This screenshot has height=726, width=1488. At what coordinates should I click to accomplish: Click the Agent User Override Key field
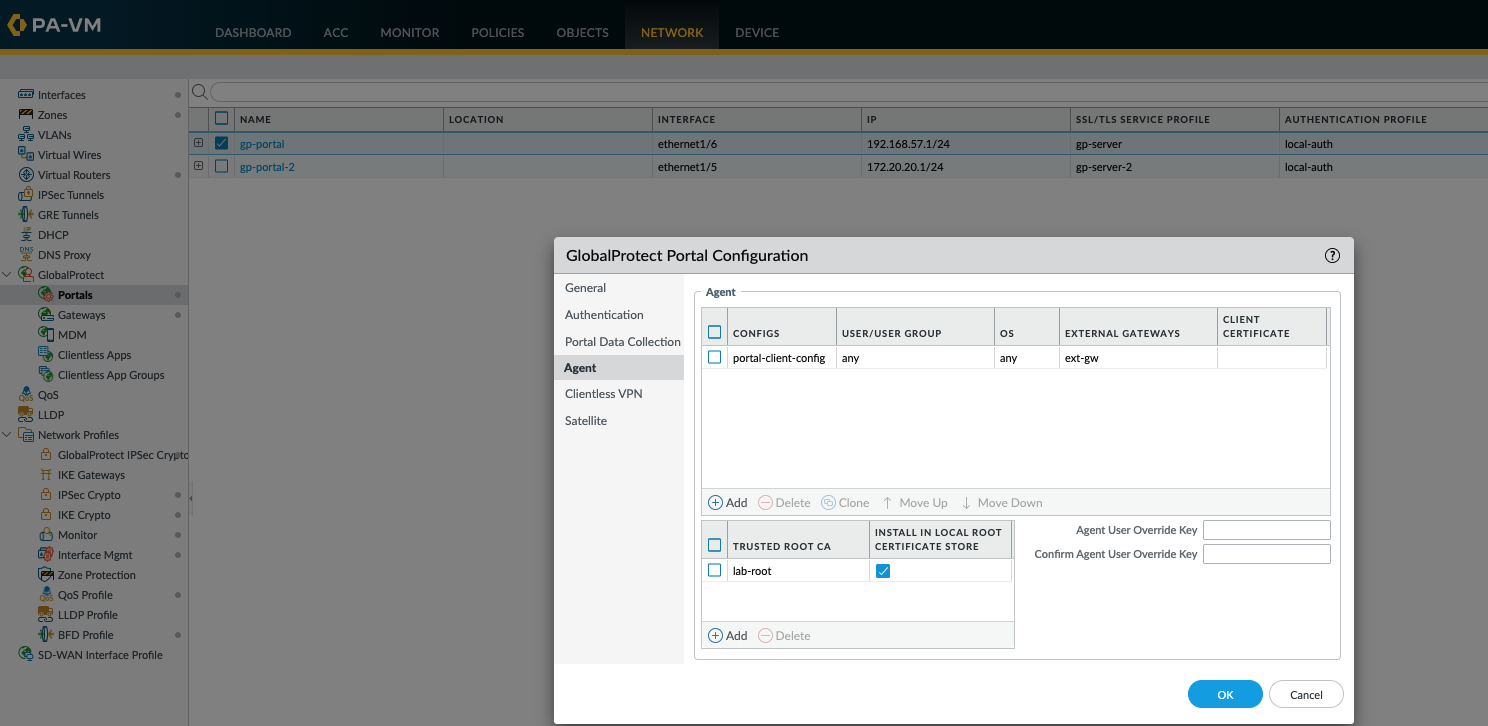pos(1266,529)
